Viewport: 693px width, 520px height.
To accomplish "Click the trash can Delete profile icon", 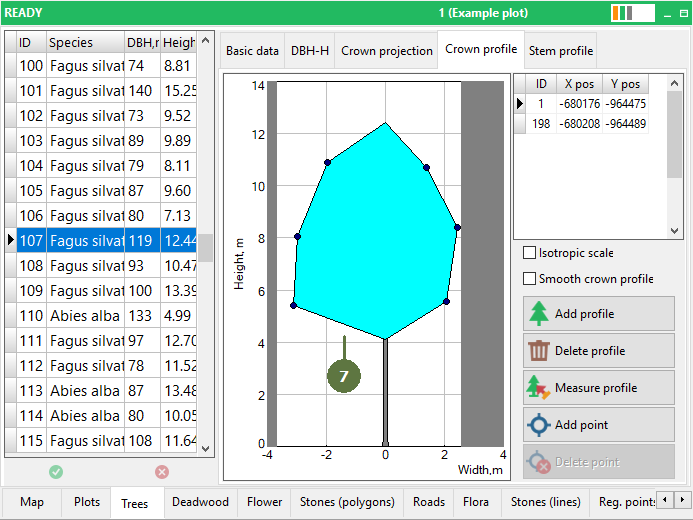I will click(x=538, y=351).
